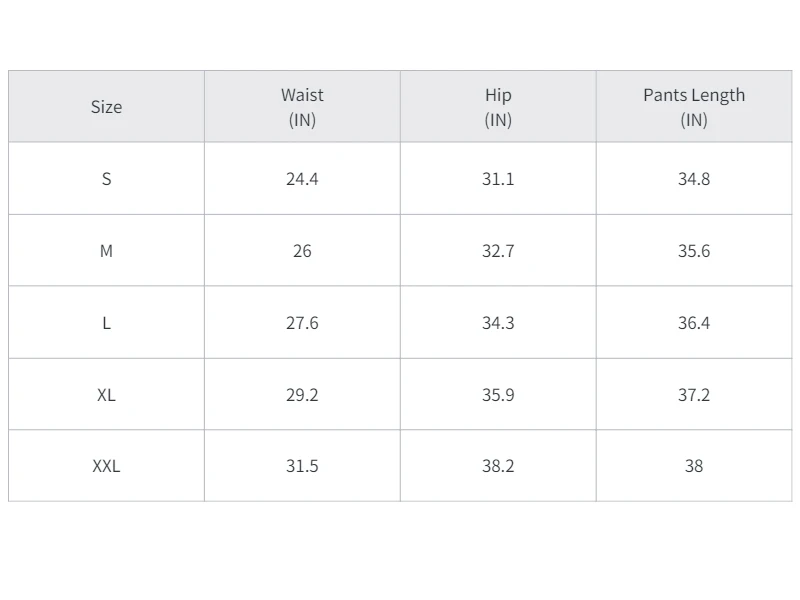Click hip value 34.3 for size L
The image size is (800, 600).
click(x=498, y=323)
